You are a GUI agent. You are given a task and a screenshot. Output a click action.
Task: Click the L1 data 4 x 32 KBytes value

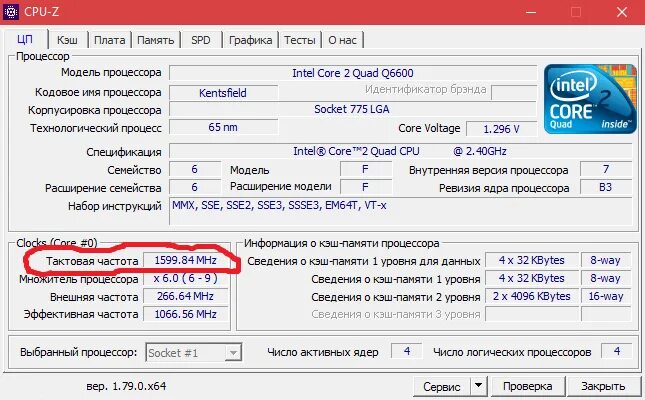coord(532,260)
